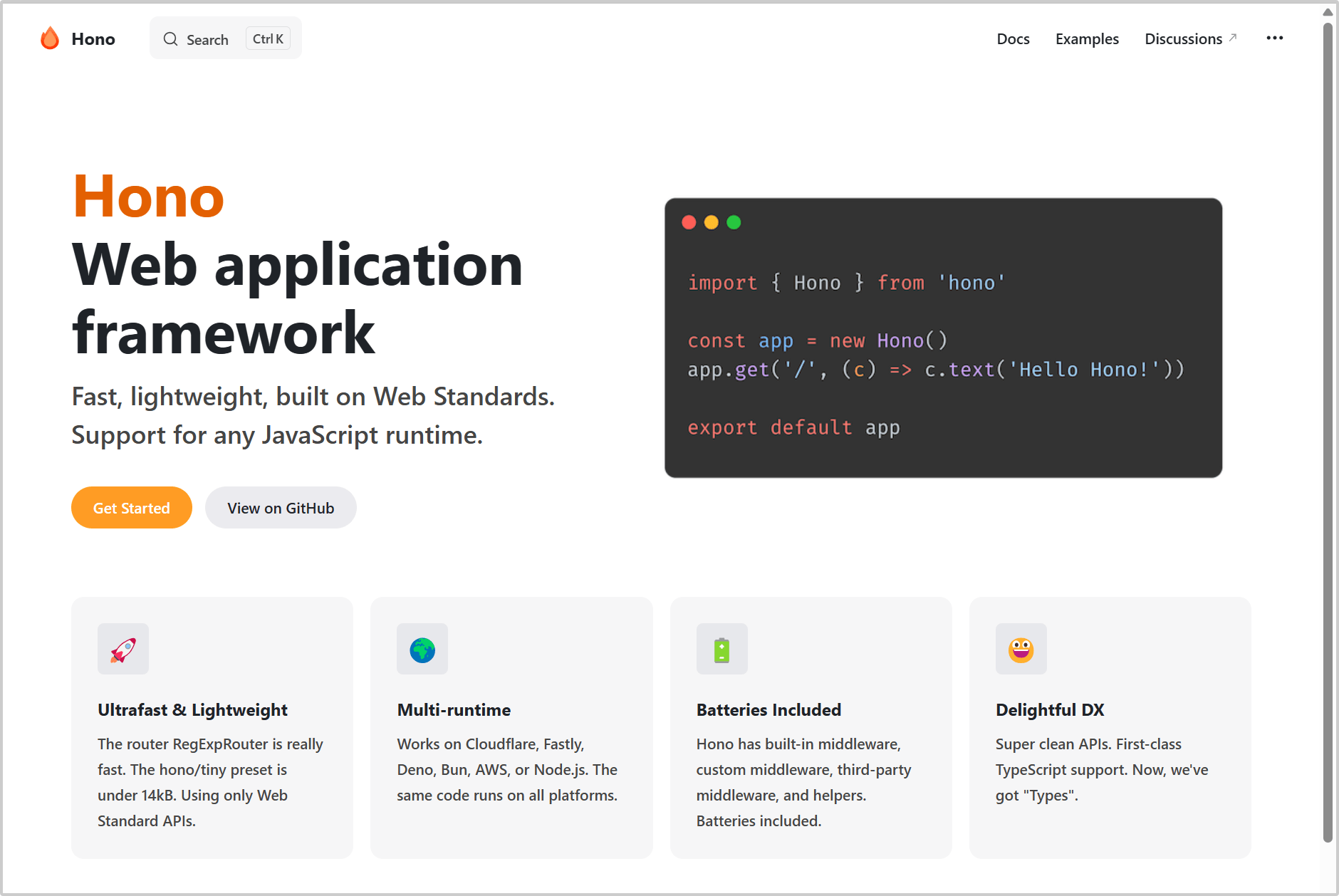Open the Examples nav item

click(1087, 39)
